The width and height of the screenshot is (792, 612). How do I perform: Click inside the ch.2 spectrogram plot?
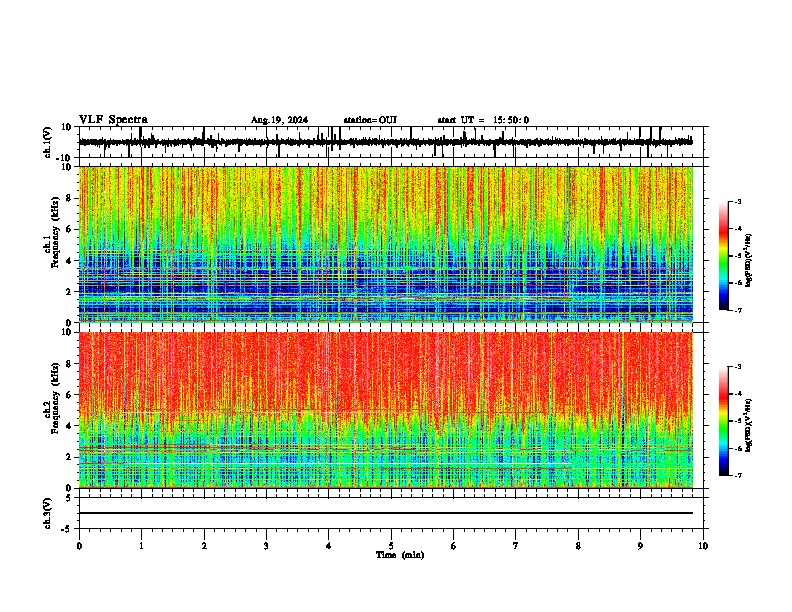[385, 410]
